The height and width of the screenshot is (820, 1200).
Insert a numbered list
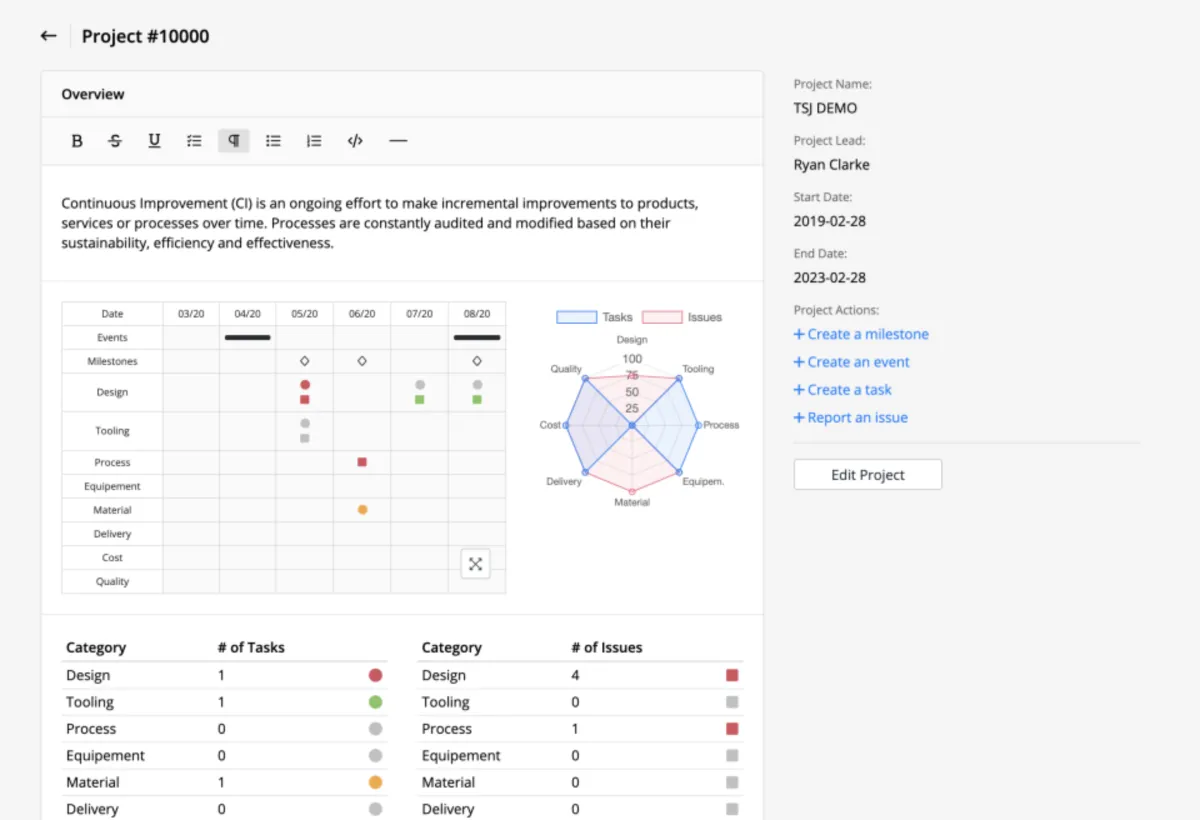point(314,141)
